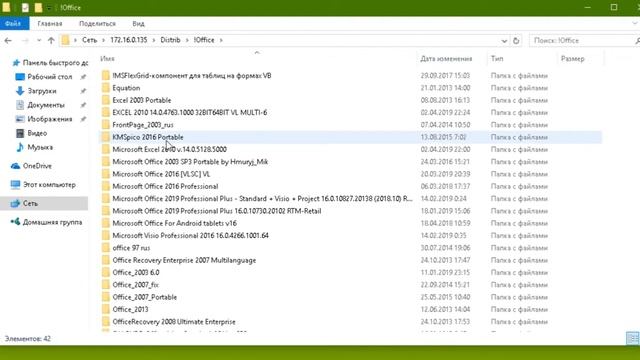Viewport: 640px width, 360px height.
Task: Click folder icon of FrontPage_2003_rus
Action: [x=106, y=125]
